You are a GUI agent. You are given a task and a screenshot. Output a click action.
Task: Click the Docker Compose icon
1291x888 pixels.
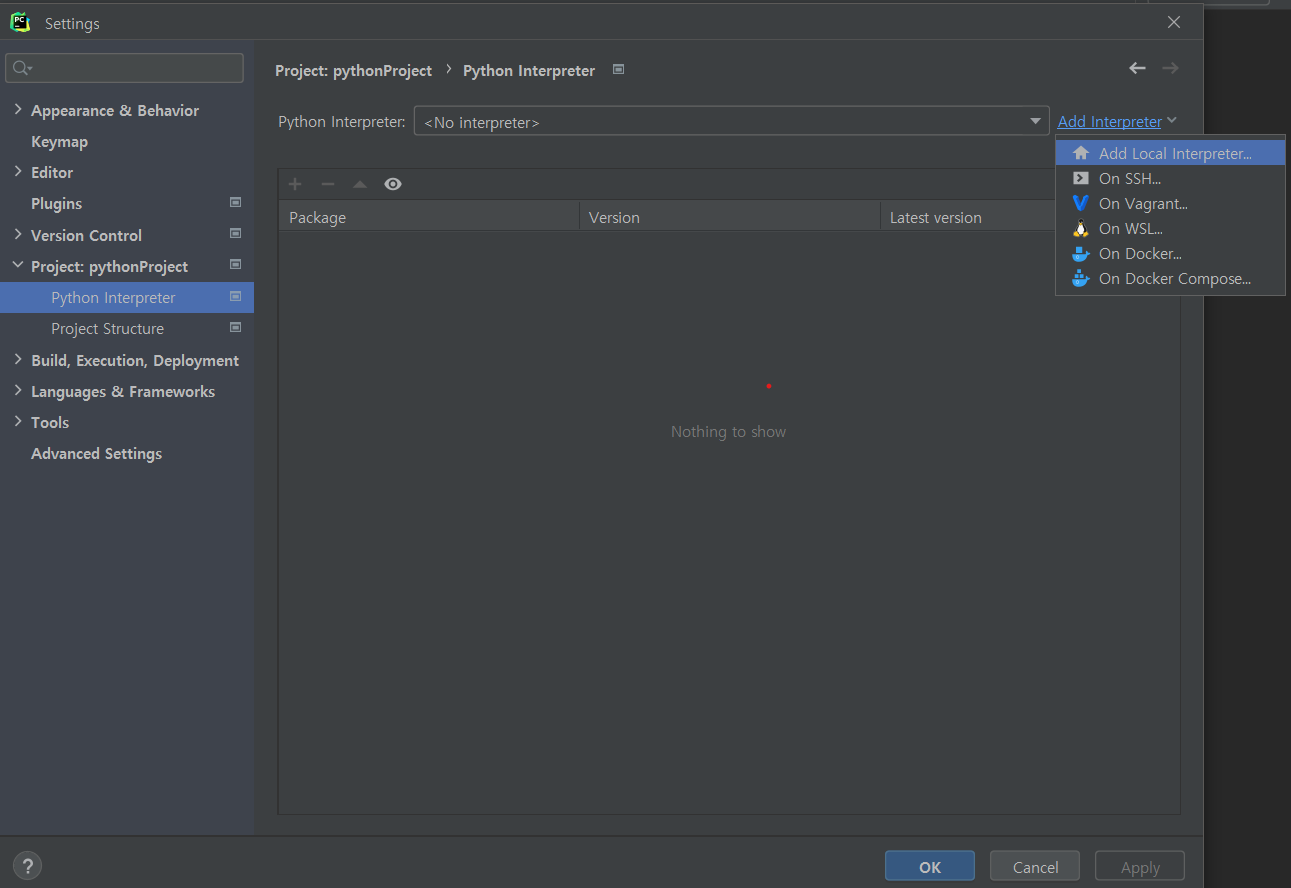coord(1080,278)
